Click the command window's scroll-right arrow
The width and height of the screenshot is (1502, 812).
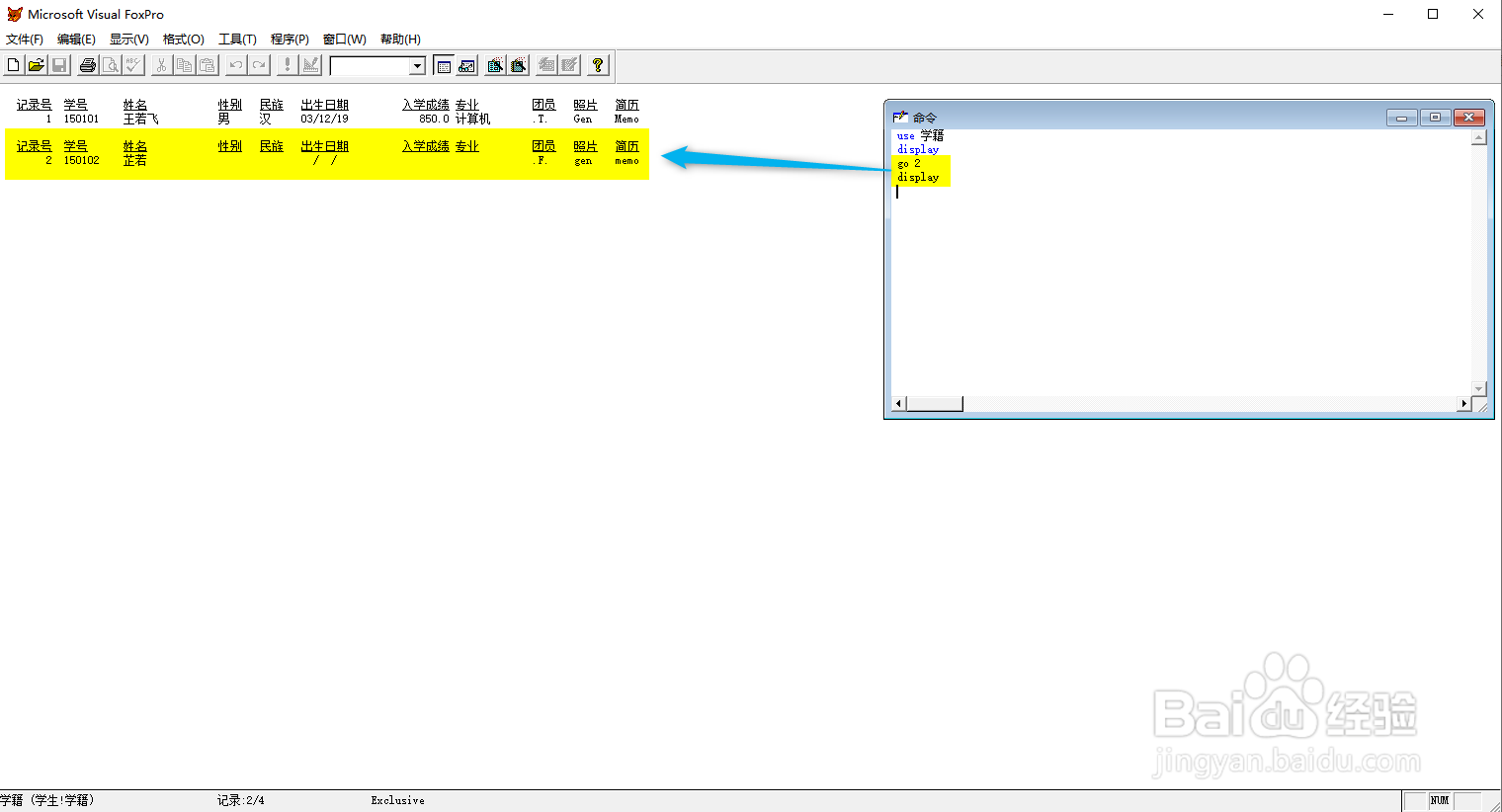click(x=1464, y=404)
